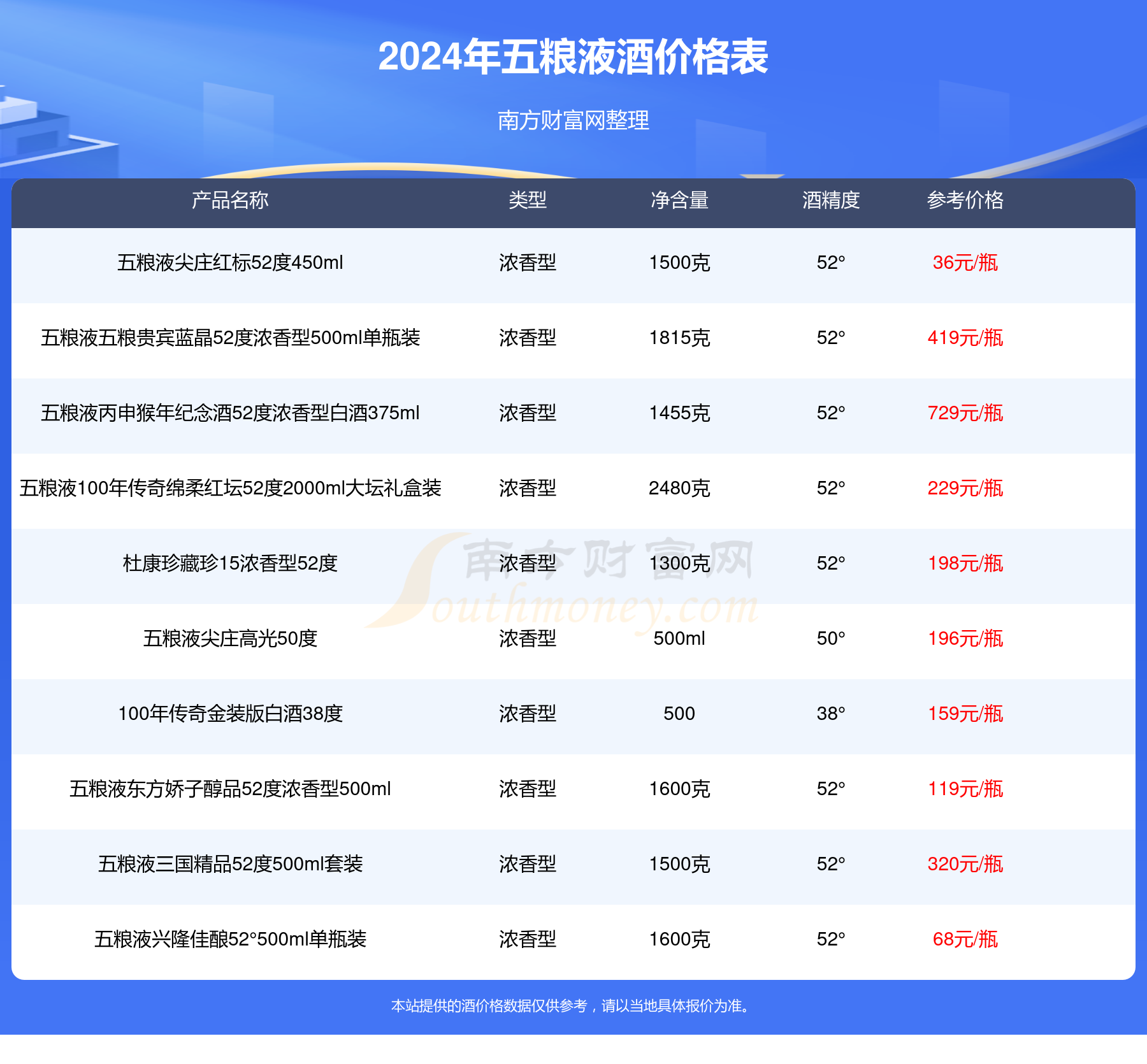1147x1064 pixels.
Task: Click the 159元/瓶 price
Action: click(x=965, y=714)
